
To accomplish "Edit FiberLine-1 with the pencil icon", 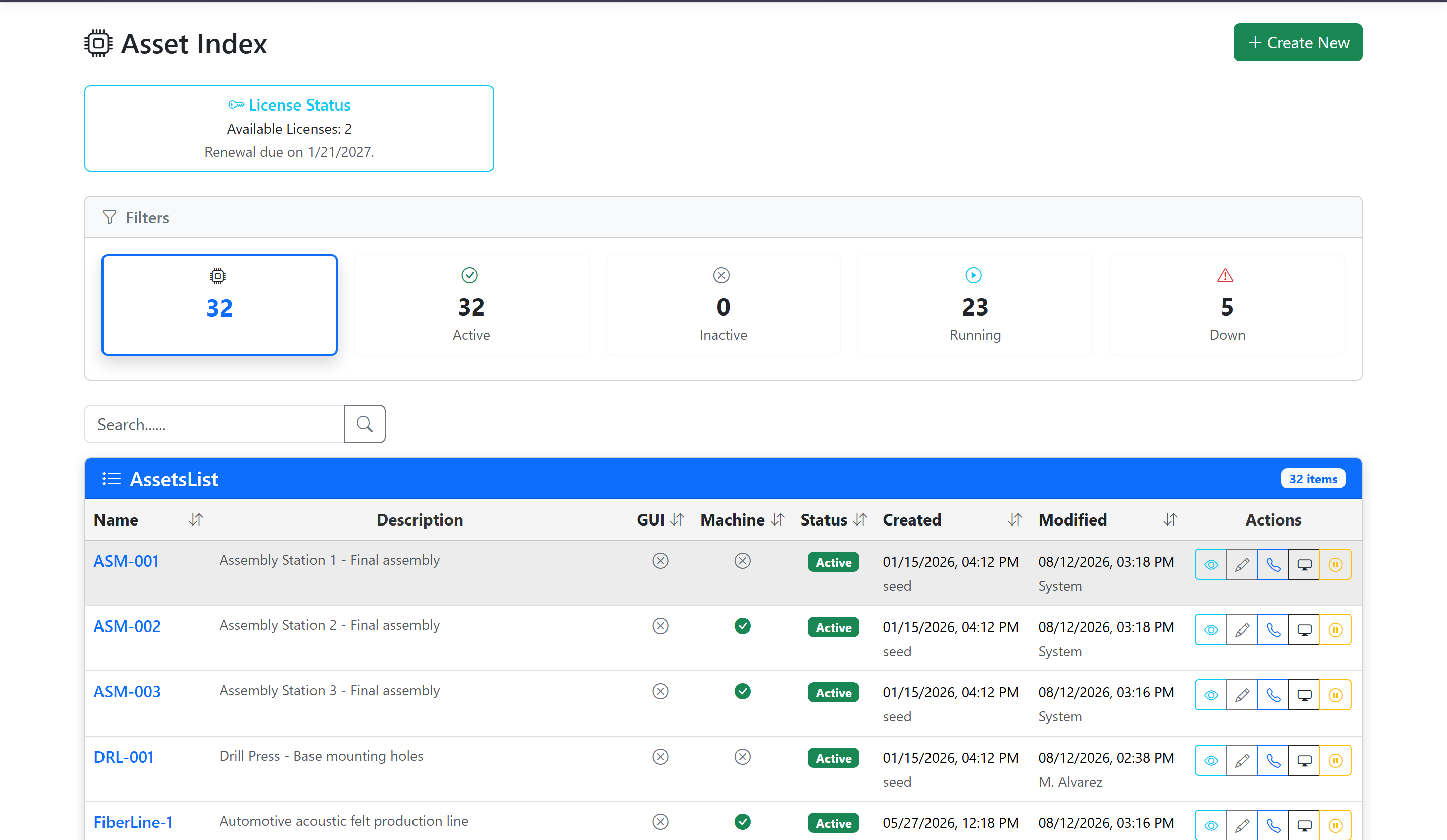I will pyautogui.click(x=1242, y=825).
